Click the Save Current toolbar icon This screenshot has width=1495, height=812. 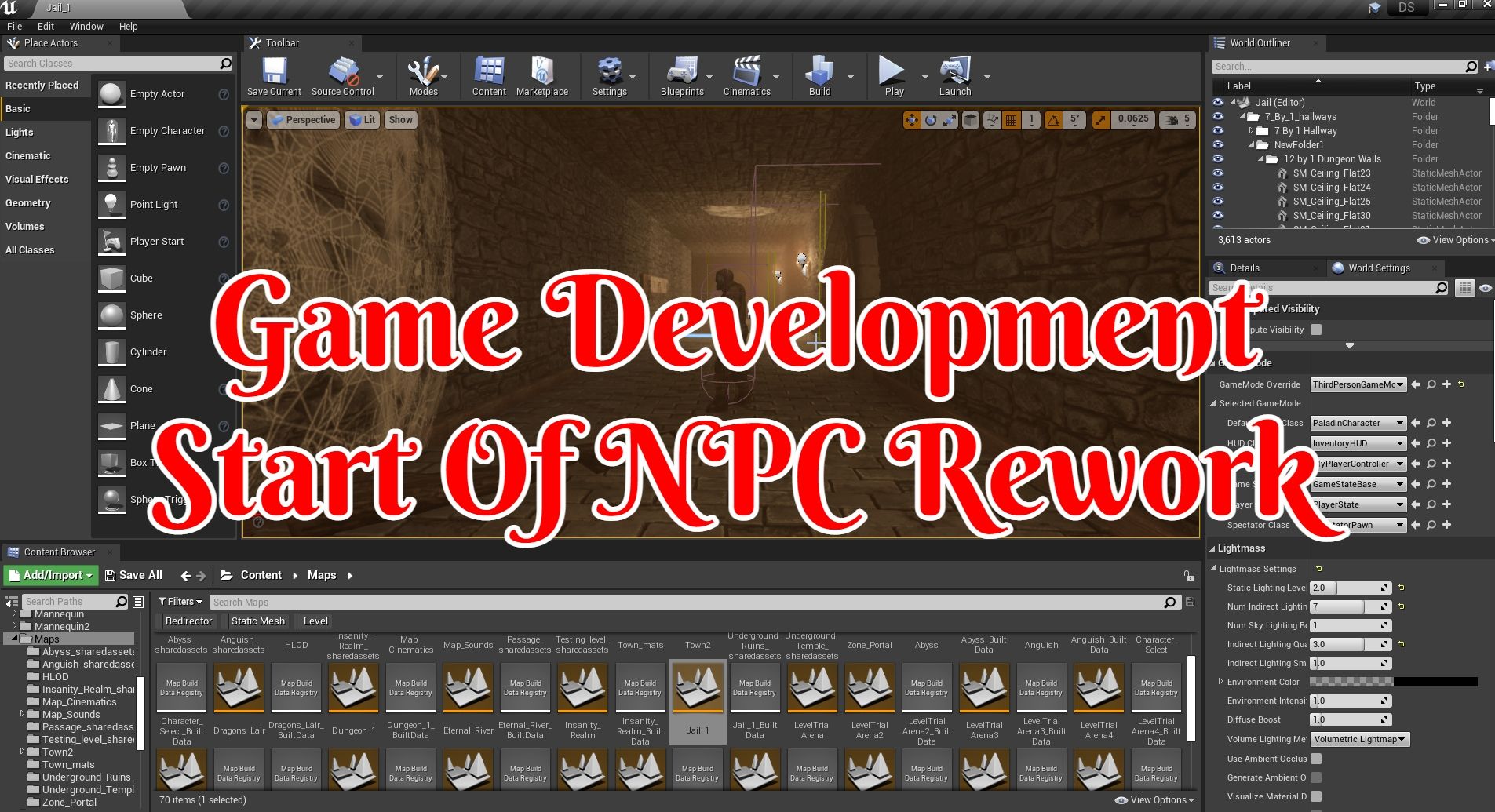(274, 74)
